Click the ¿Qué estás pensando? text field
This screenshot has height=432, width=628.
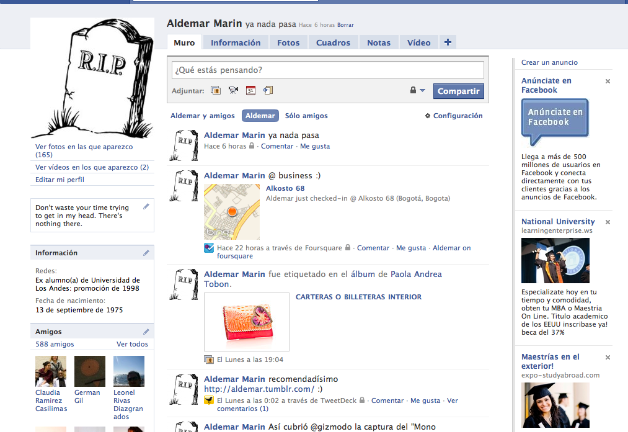[x=326, y=70]
